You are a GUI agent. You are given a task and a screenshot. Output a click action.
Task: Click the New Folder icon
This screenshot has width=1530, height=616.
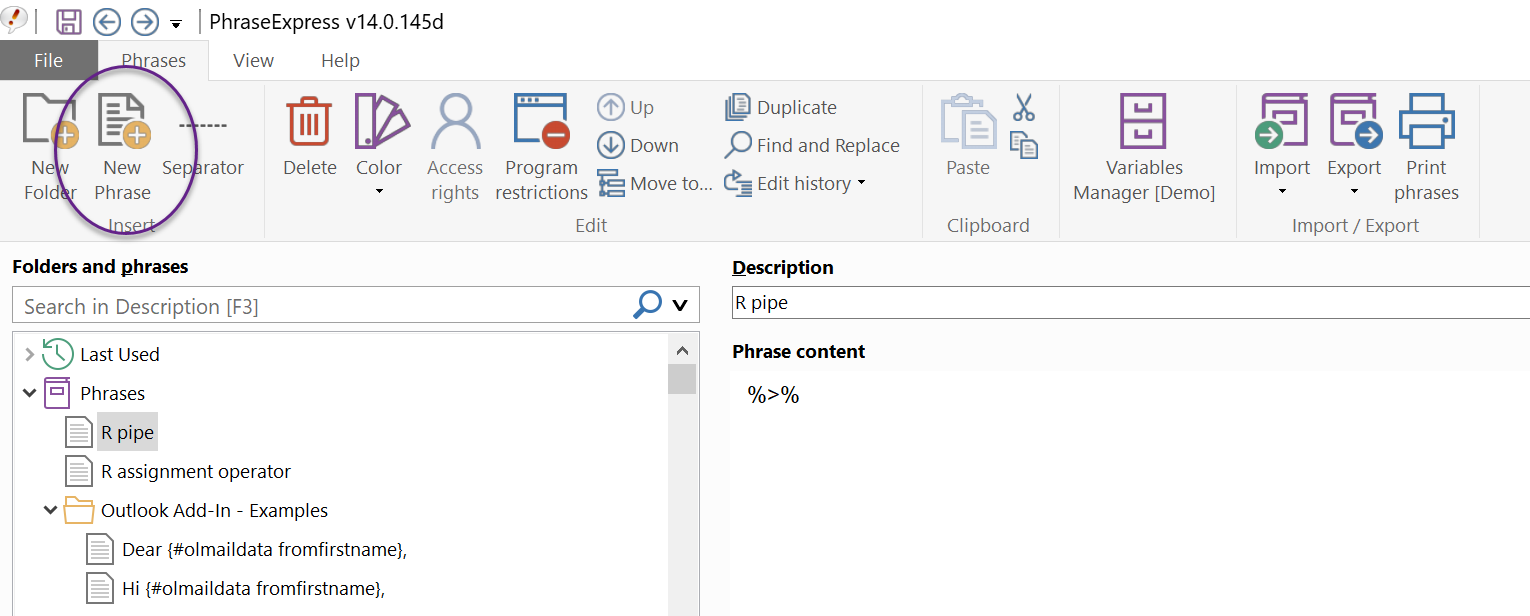(50, 122)
